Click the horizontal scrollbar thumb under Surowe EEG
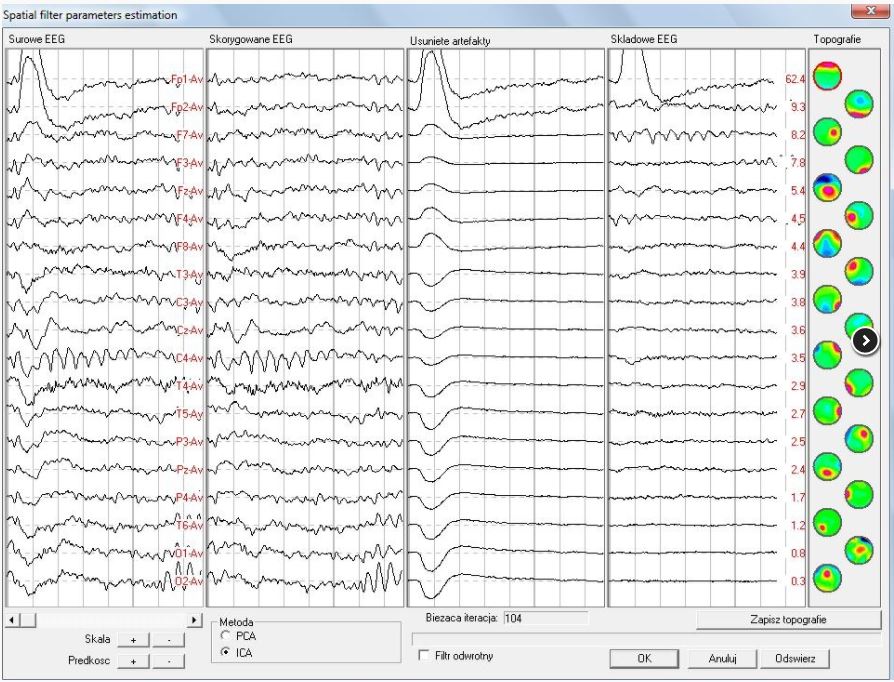Viewport: 894px width, 682px height. (x=27, y=620)
